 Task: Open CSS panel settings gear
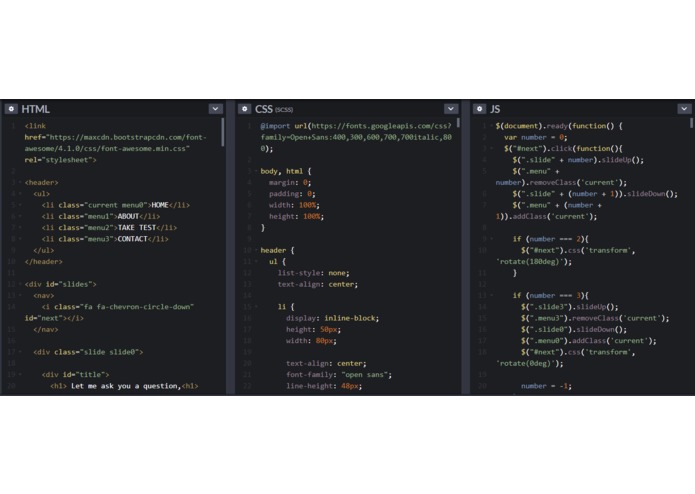click(244, 109)
